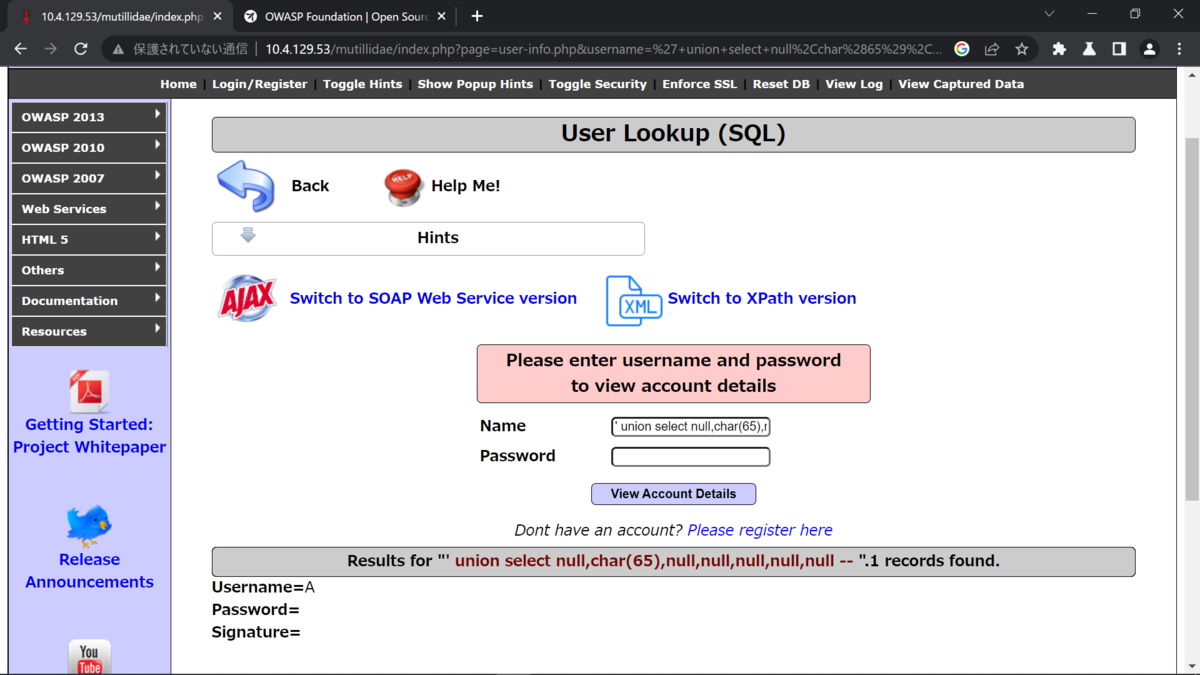Click Enforce SSL in top menu
The image size is (1200, 675).
700,84
